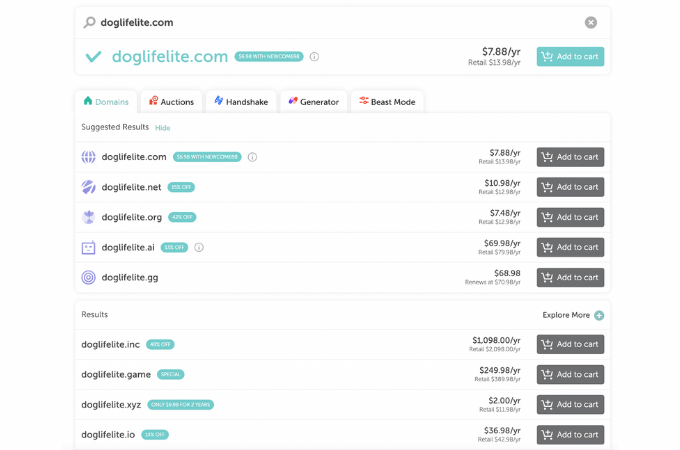Click the doglifelite.xyz domain name
This screenshot has width=680, height=450.
(x=111, y=405)
